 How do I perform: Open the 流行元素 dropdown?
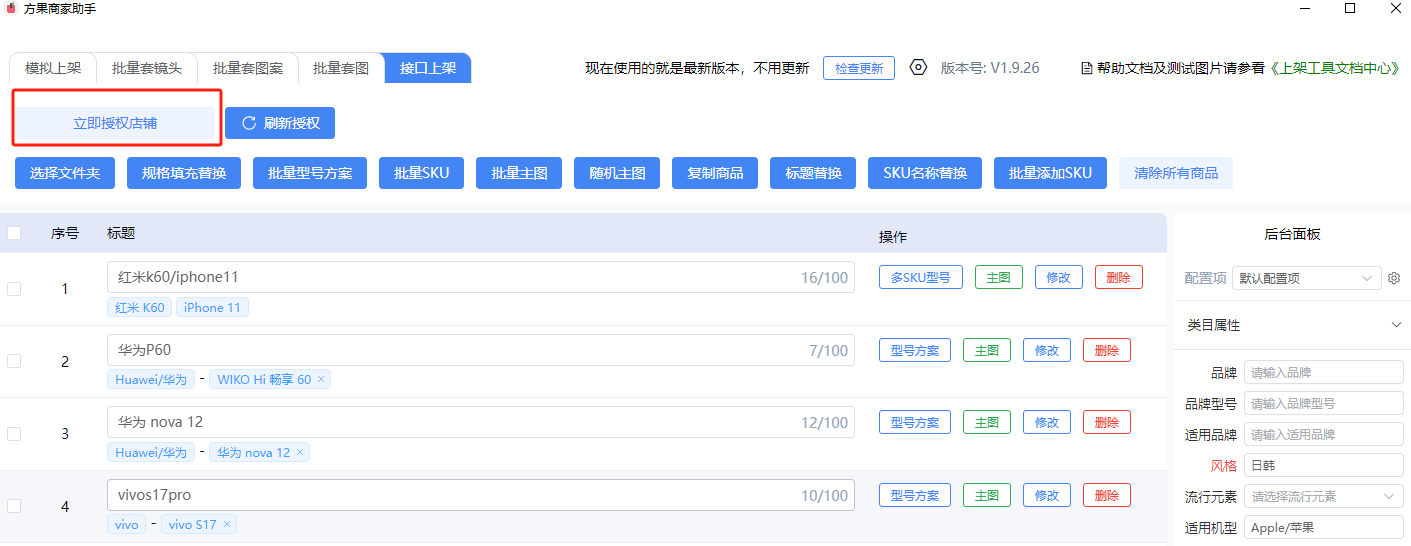(x=1324, y=496)
